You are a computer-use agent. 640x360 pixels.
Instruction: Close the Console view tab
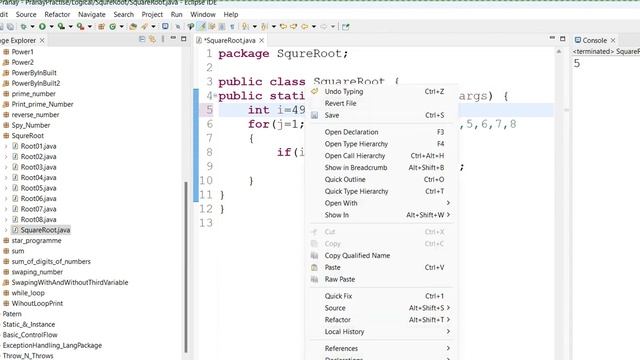(613, 40)
